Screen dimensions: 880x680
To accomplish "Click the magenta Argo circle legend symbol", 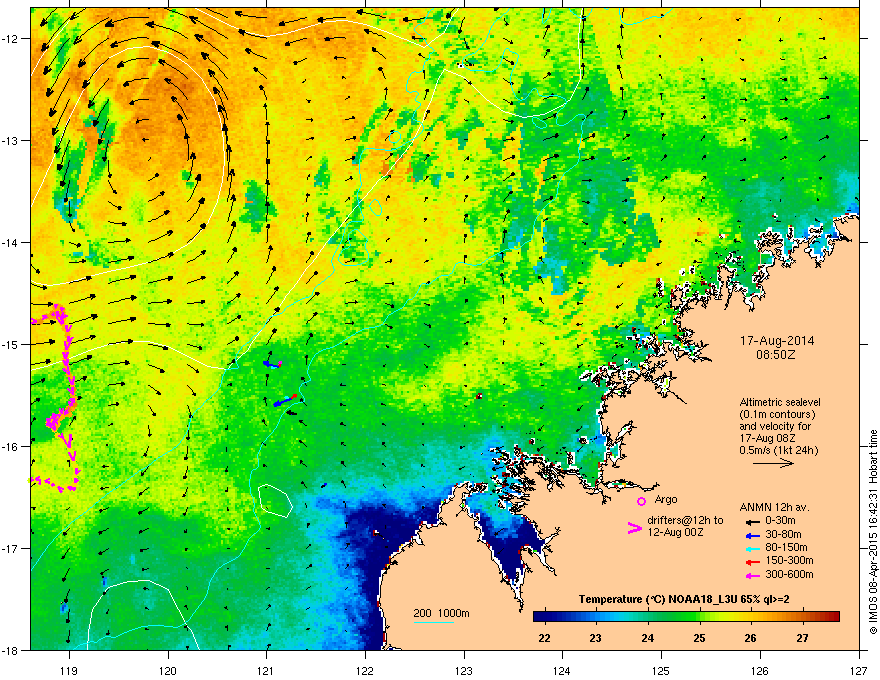I will (x=641, y=501).
